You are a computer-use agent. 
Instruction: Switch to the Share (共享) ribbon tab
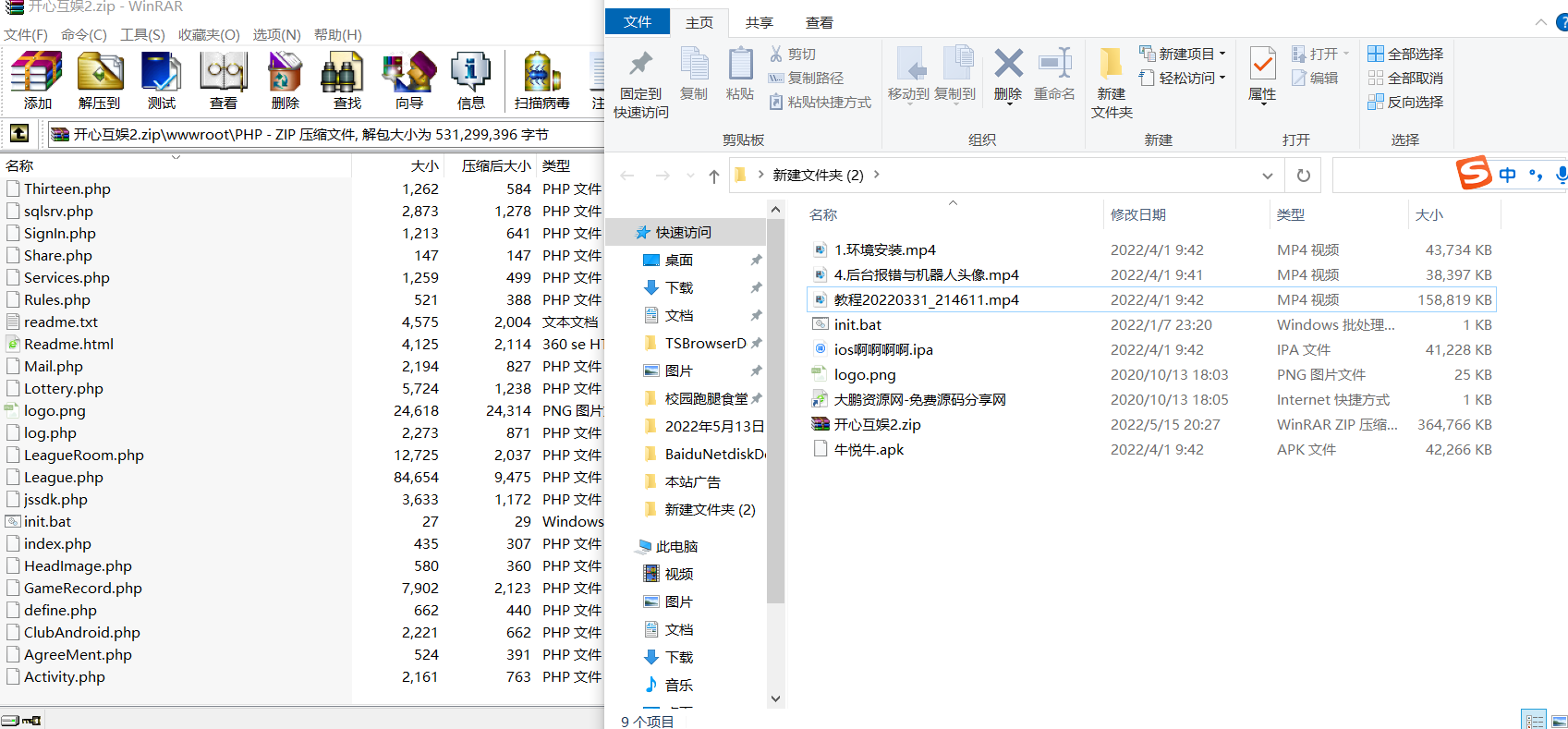click(x=759, y=22)
